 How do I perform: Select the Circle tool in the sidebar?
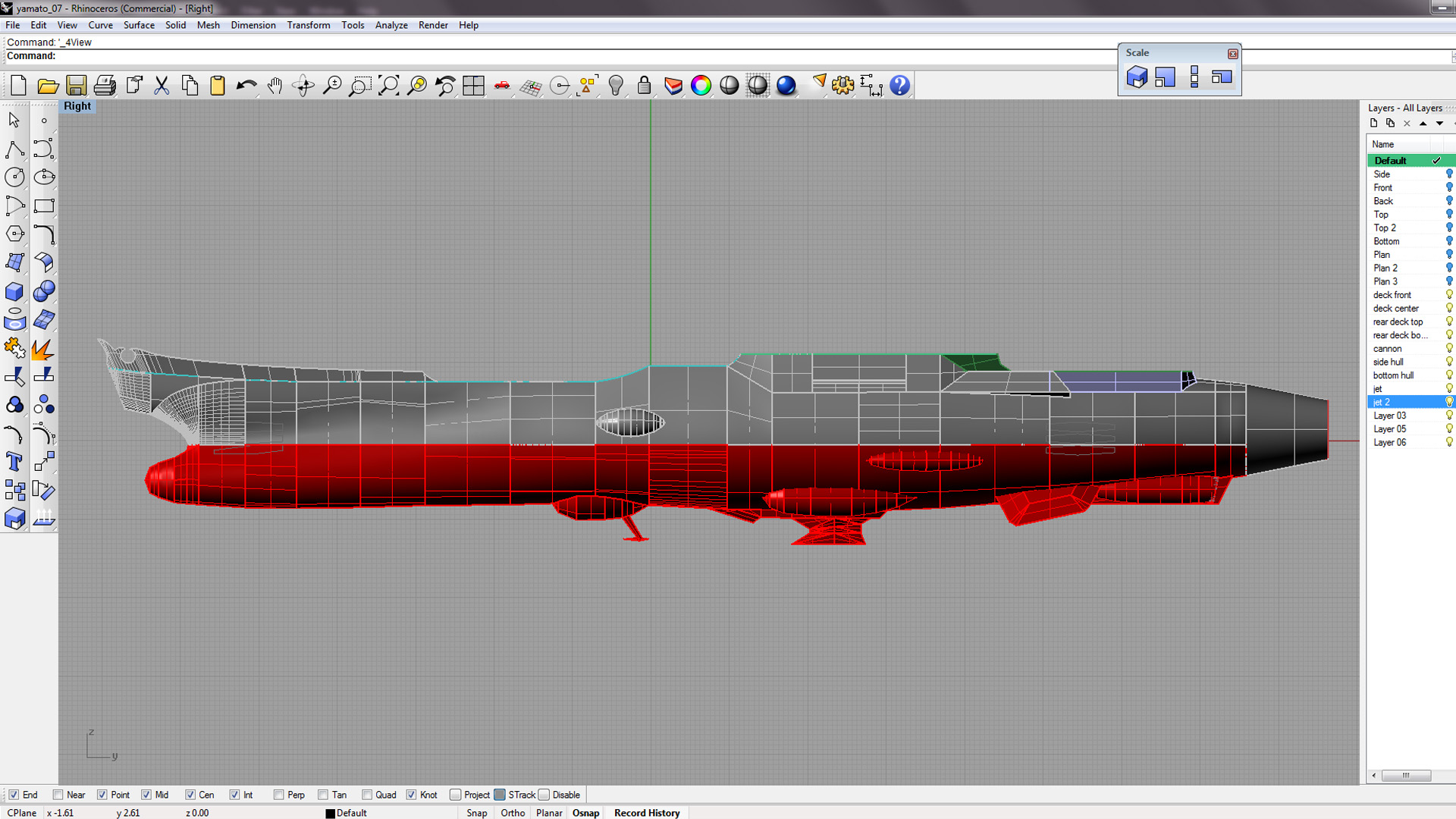coord(14,177)
